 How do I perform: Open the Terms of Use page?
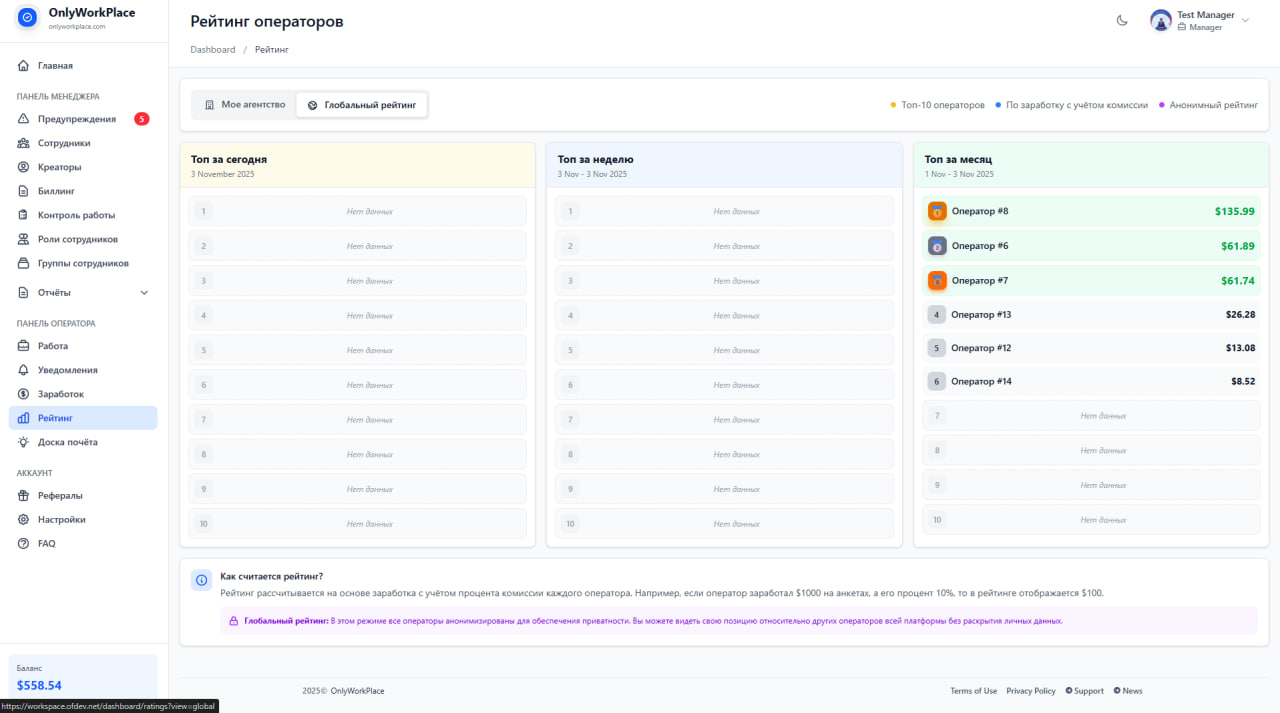click(973, 690)
